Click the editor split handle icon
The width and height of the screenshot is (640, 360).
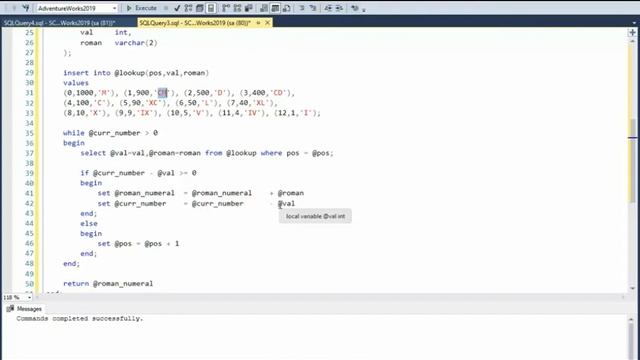632,32
